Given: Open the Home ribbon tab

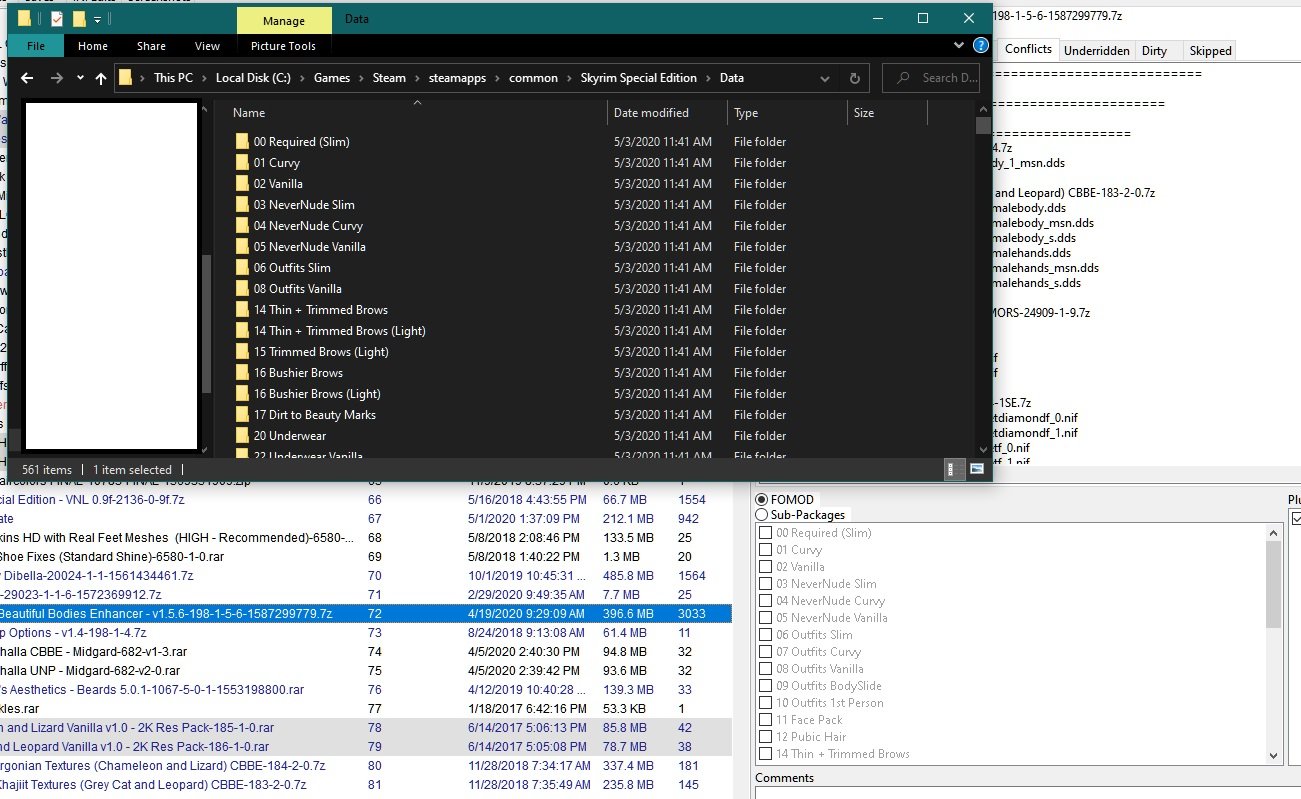Looking at the screenshot, I should 93,46.
